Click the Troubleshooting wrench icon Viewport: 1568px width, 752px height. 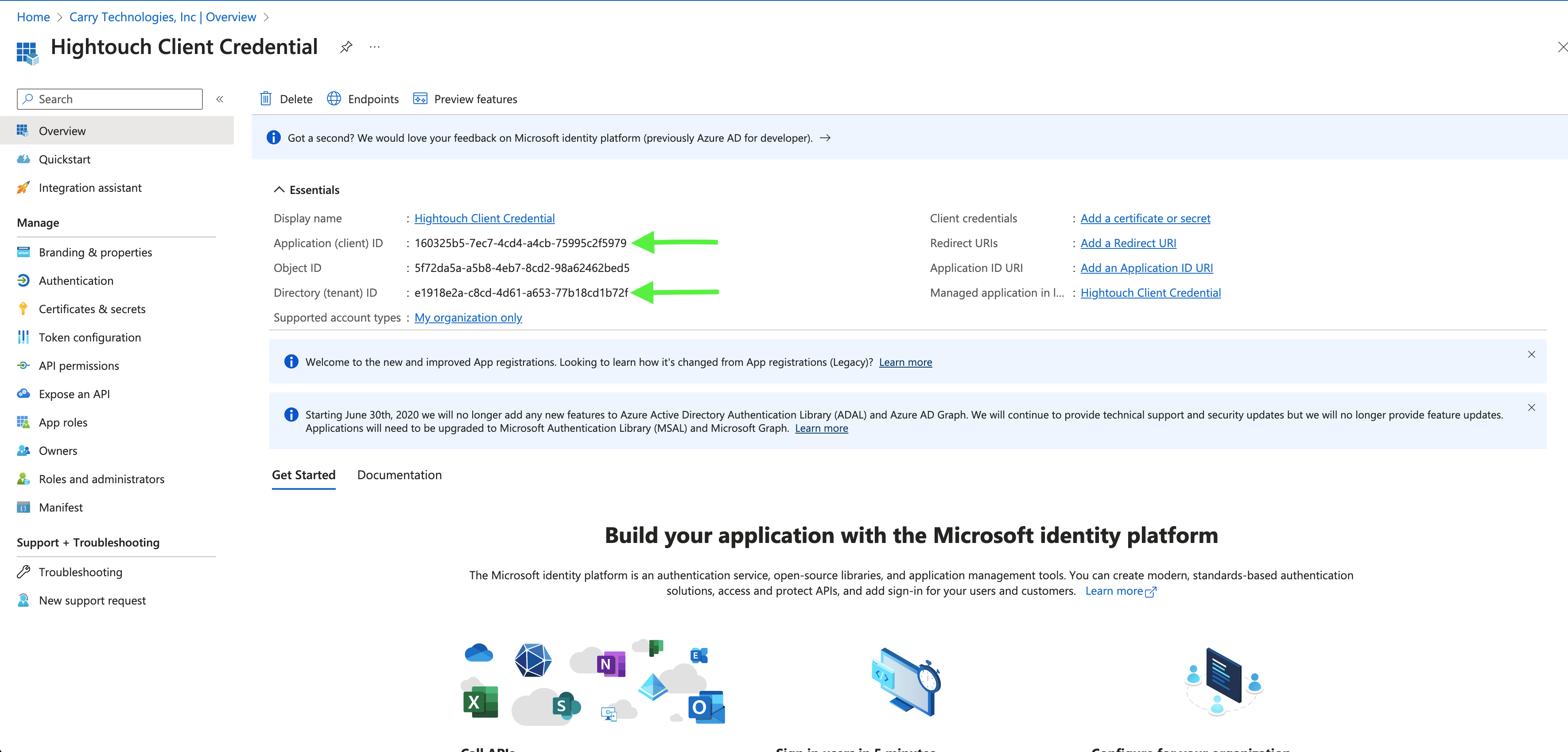point(23,572)
